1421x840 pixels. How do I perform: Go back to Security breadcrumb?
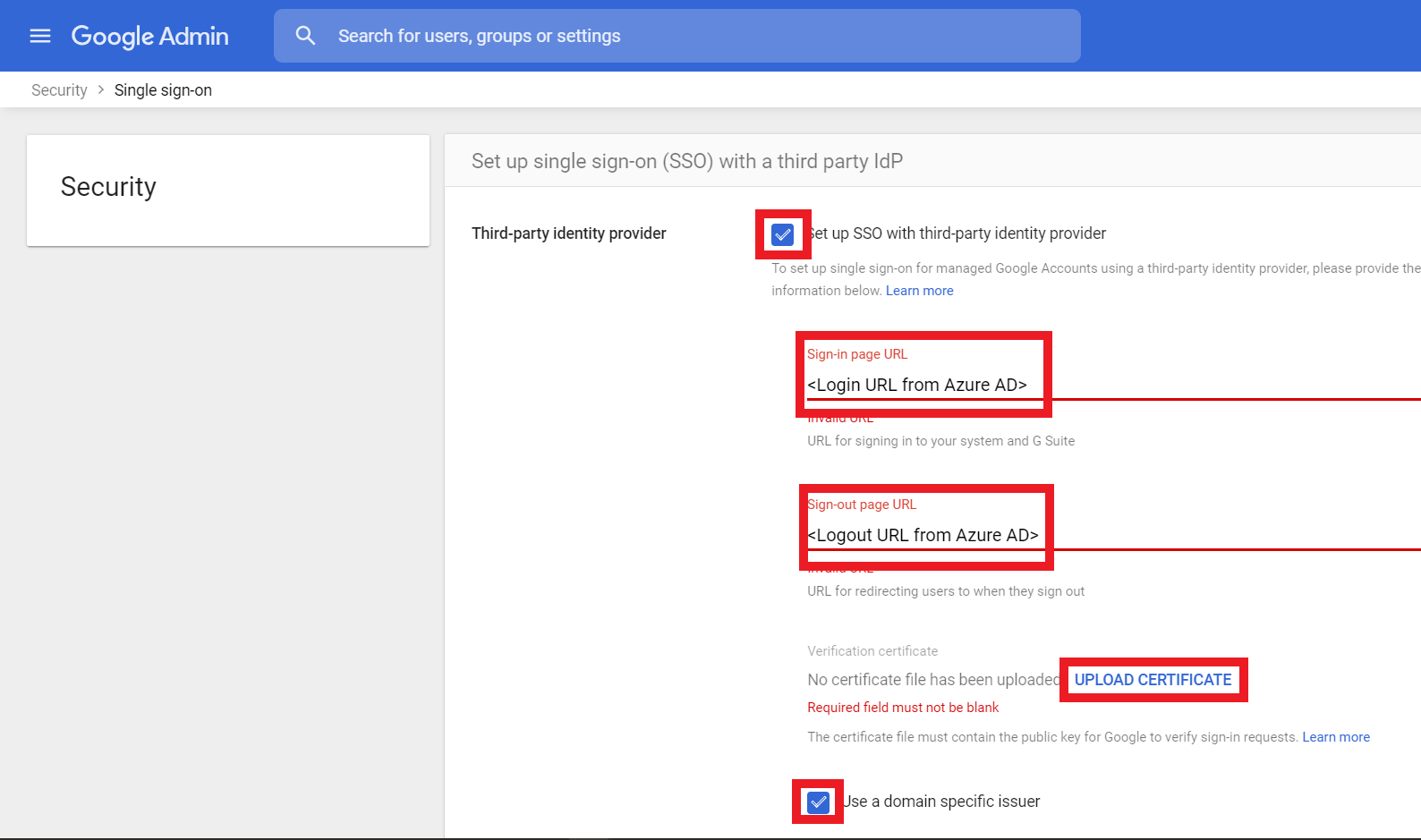coord(59,90)
